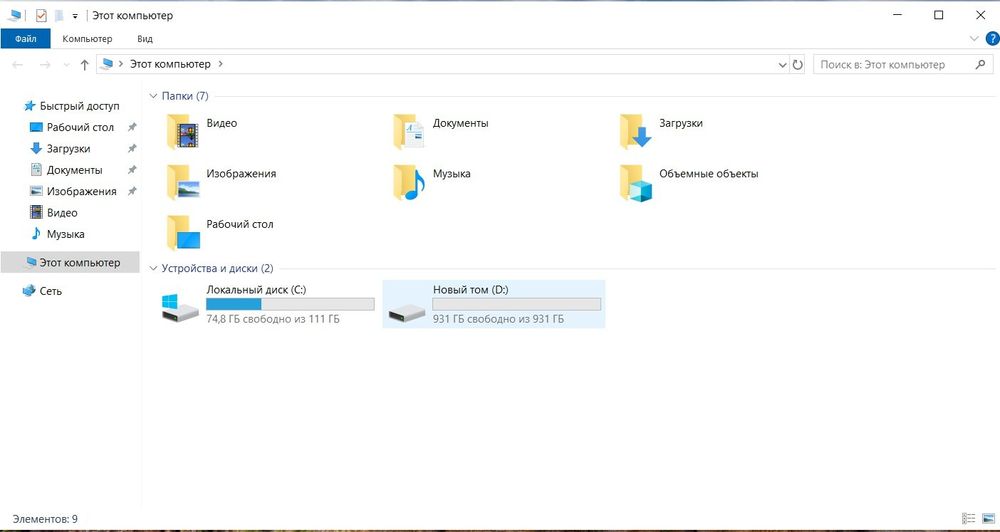Image resolution: width=1000 pixels, height=532 pixels.
Task: Open the Компьютер ribbon tab
Action: coord(87,39)
